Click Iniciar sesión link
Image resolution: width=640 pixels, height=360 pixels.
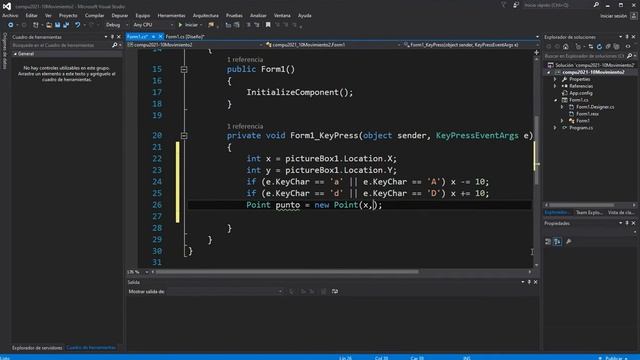pyautogui.click(x=613, y=16)
